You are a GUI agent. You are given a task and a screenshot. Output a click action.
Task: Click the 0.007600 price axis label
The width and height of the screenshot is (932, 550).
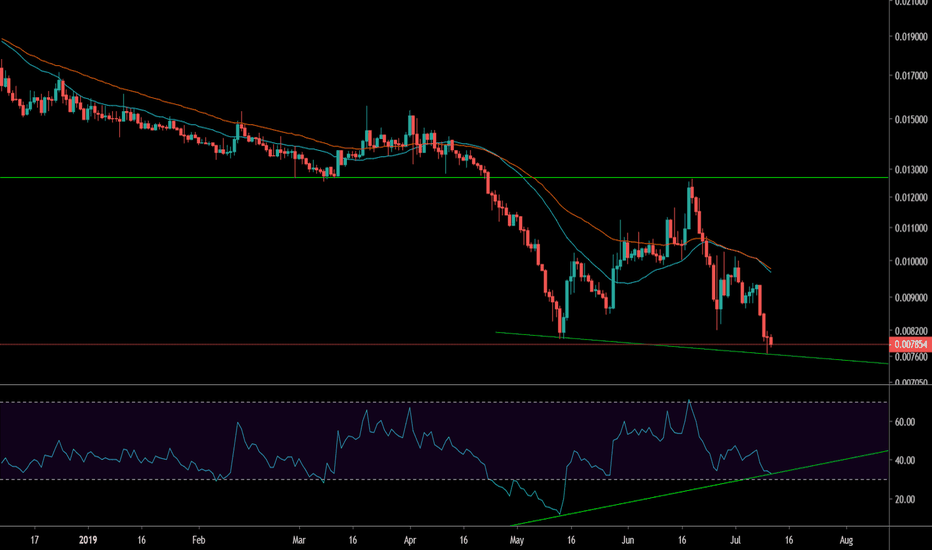point(911,357)
